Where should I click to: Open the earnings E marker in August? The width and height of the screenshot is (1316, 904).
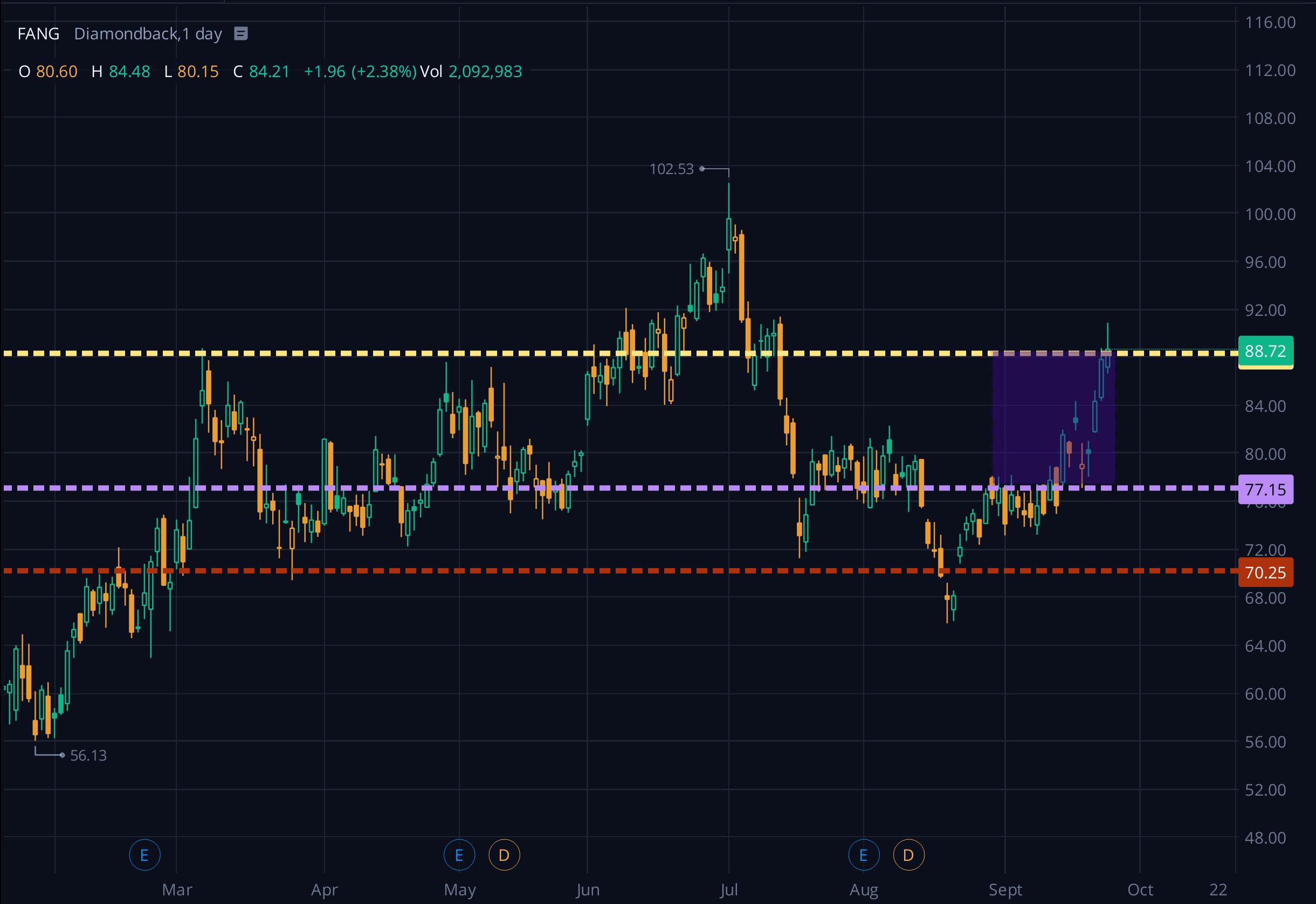point(864,855)
